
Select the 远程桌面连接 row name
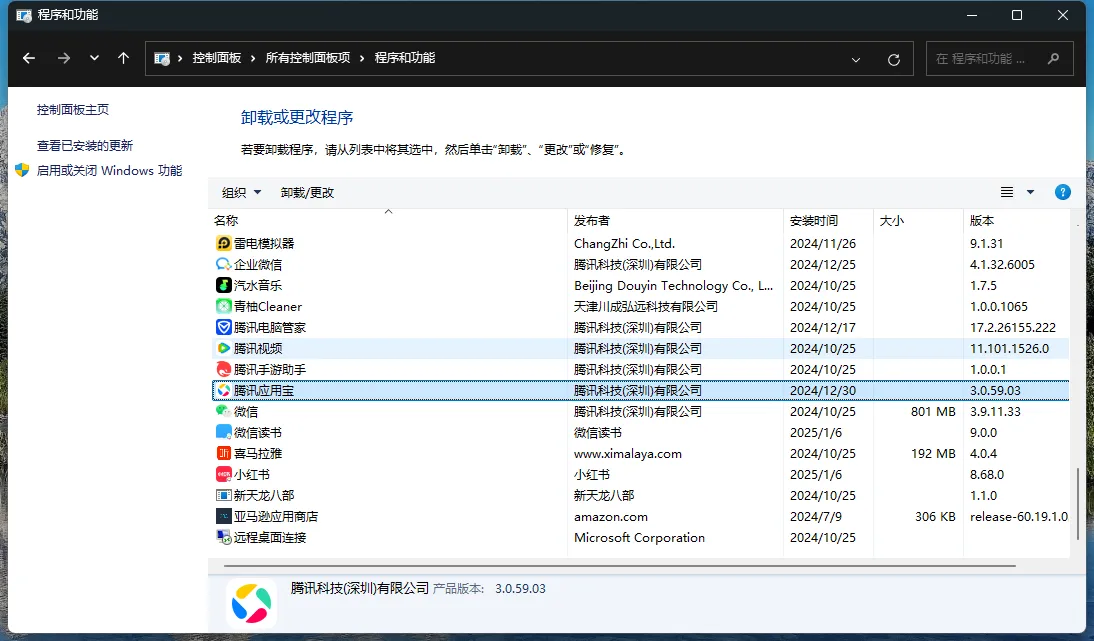pos(270,537)
